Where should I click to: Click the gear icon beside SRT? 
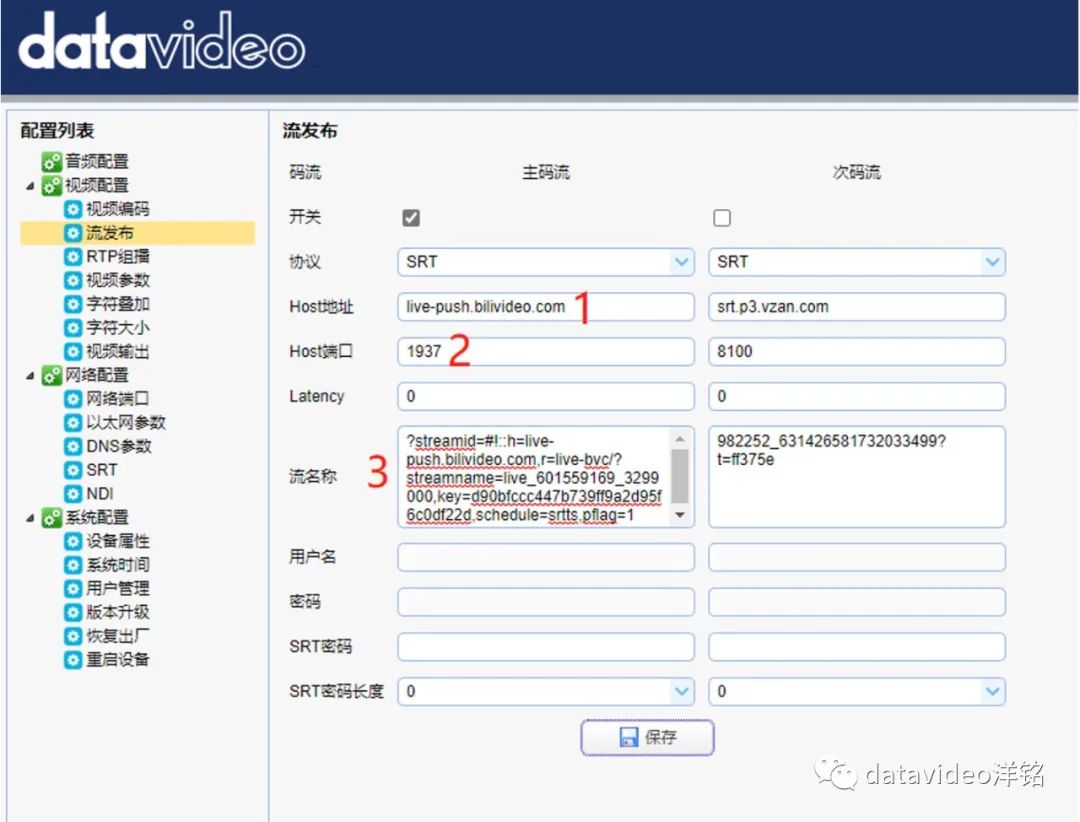coord(73,470)
